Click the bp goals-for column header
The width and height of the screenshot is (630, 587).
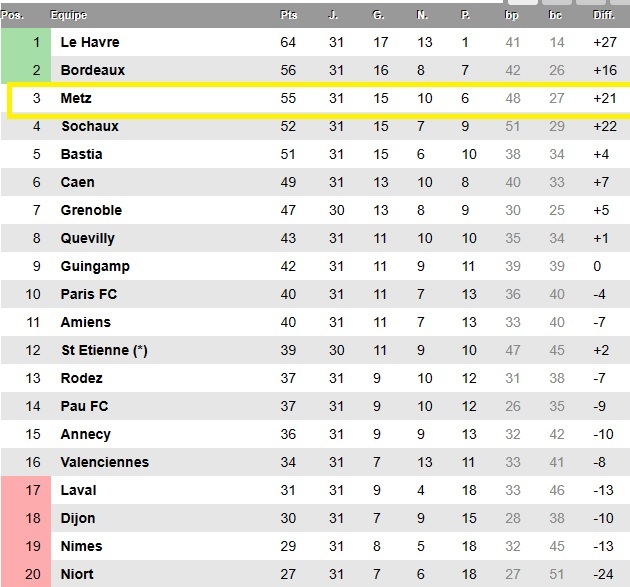[x=513, y=15]
